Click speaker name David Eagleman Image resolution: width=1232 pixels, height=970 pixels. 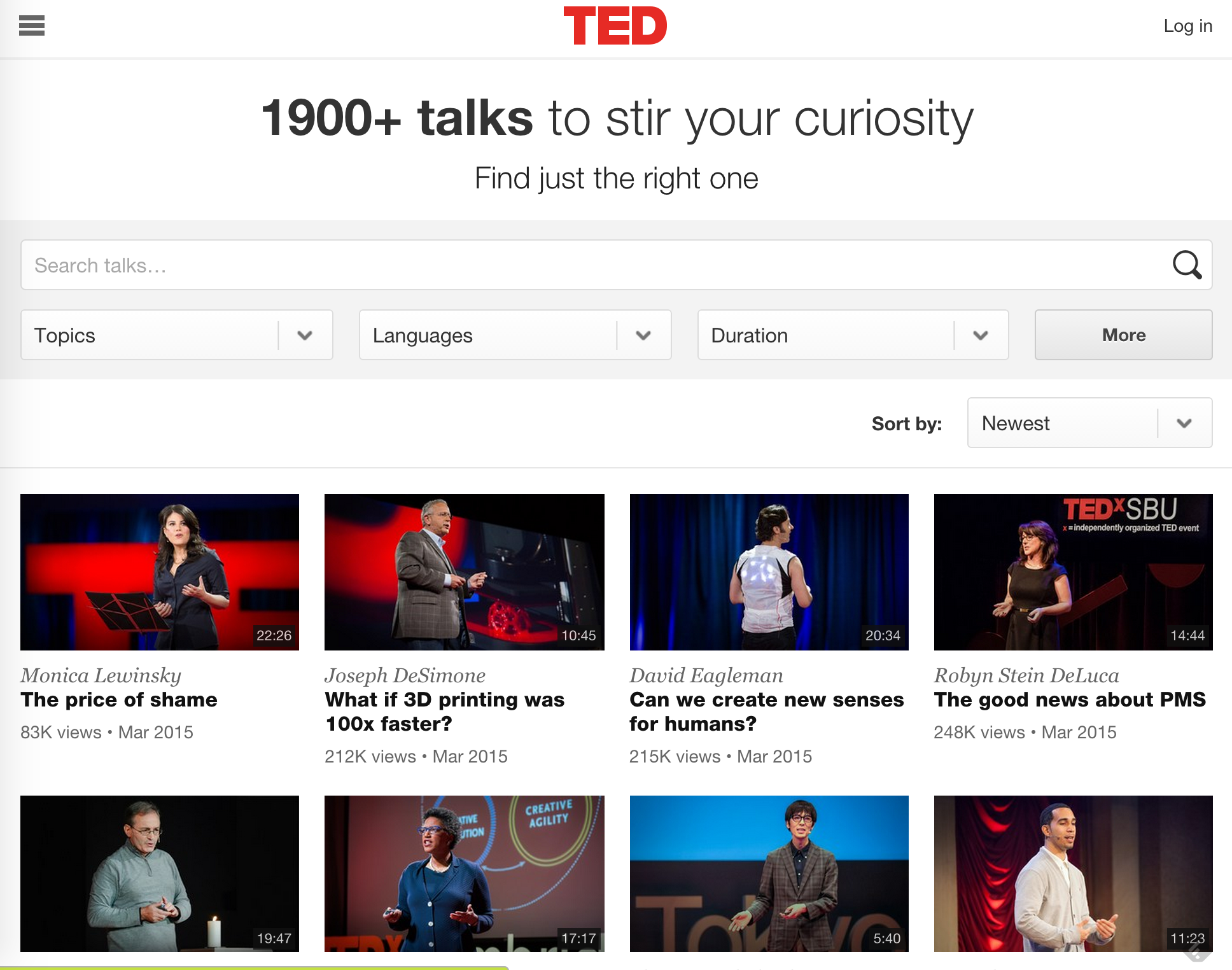pos(706,675)
